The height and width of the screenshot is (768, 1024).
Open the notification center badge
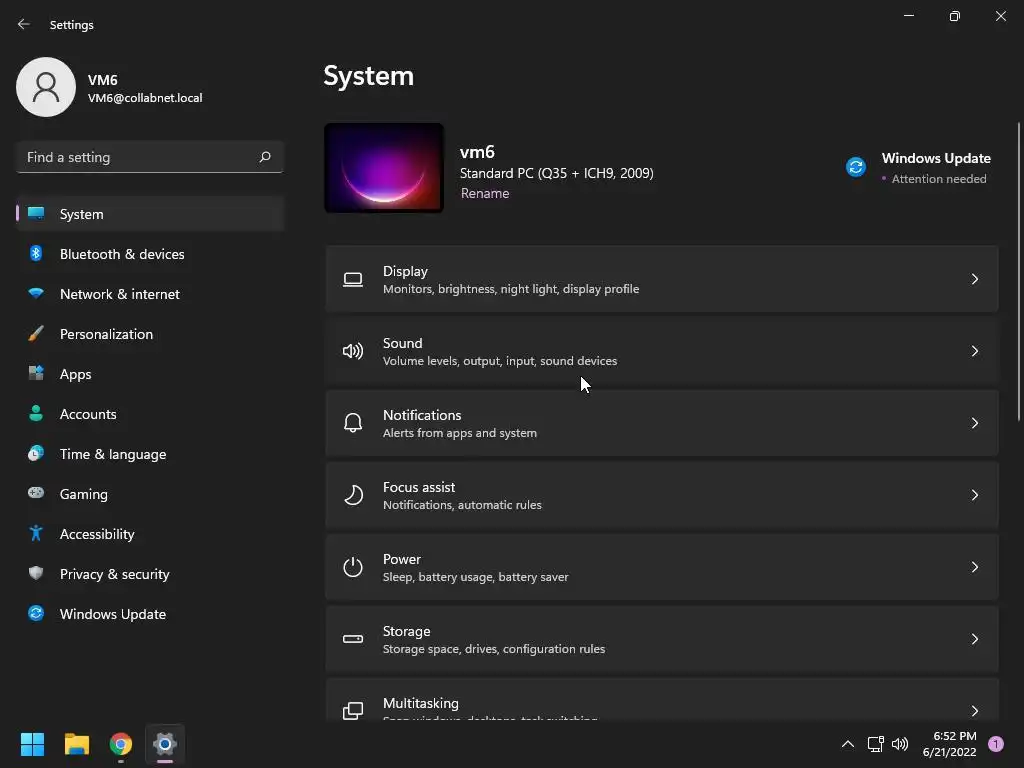click(x=996, y=744)
